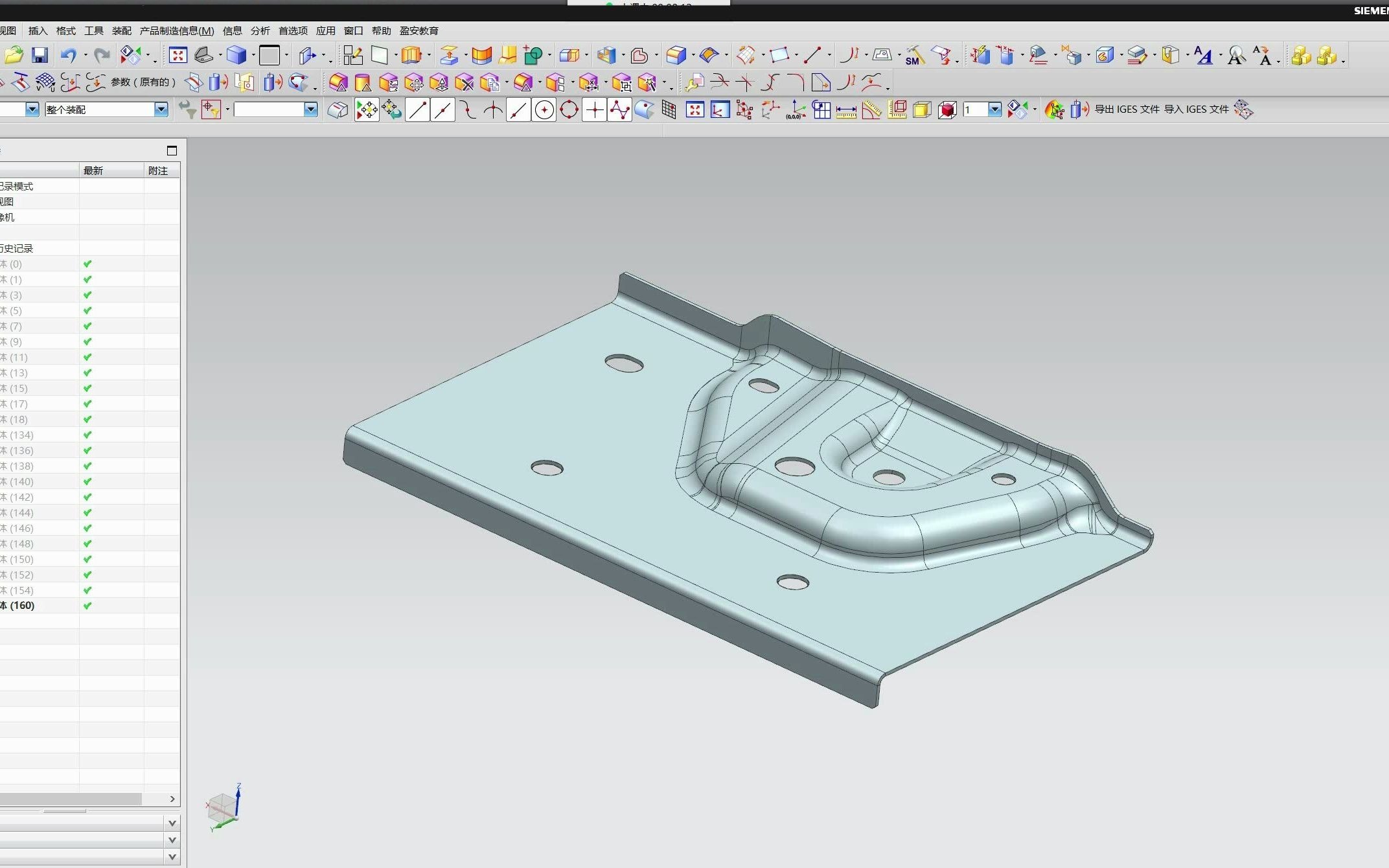Click the 导入 IGES 文件 button
The image size is (1389, 868).
[1197, 109]
